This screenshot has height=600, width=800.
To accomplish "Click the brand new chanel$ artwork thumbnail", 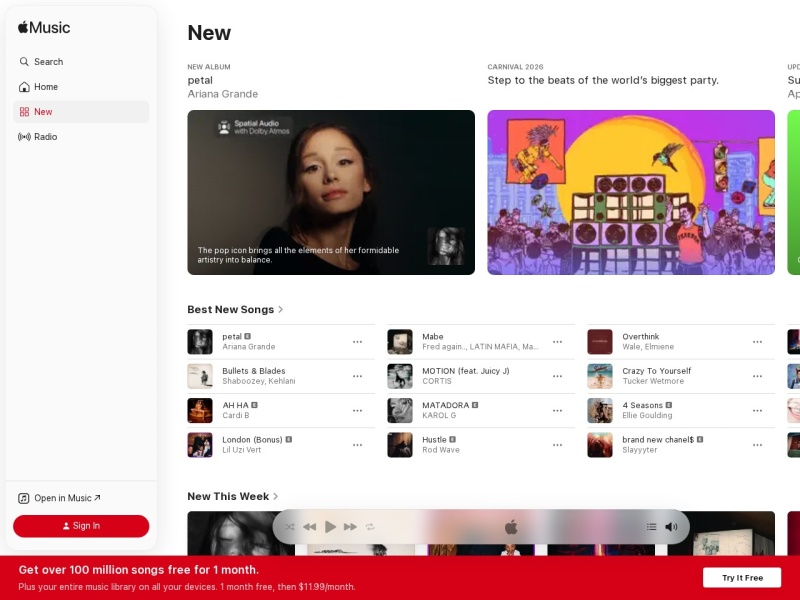I will [600, 445].
